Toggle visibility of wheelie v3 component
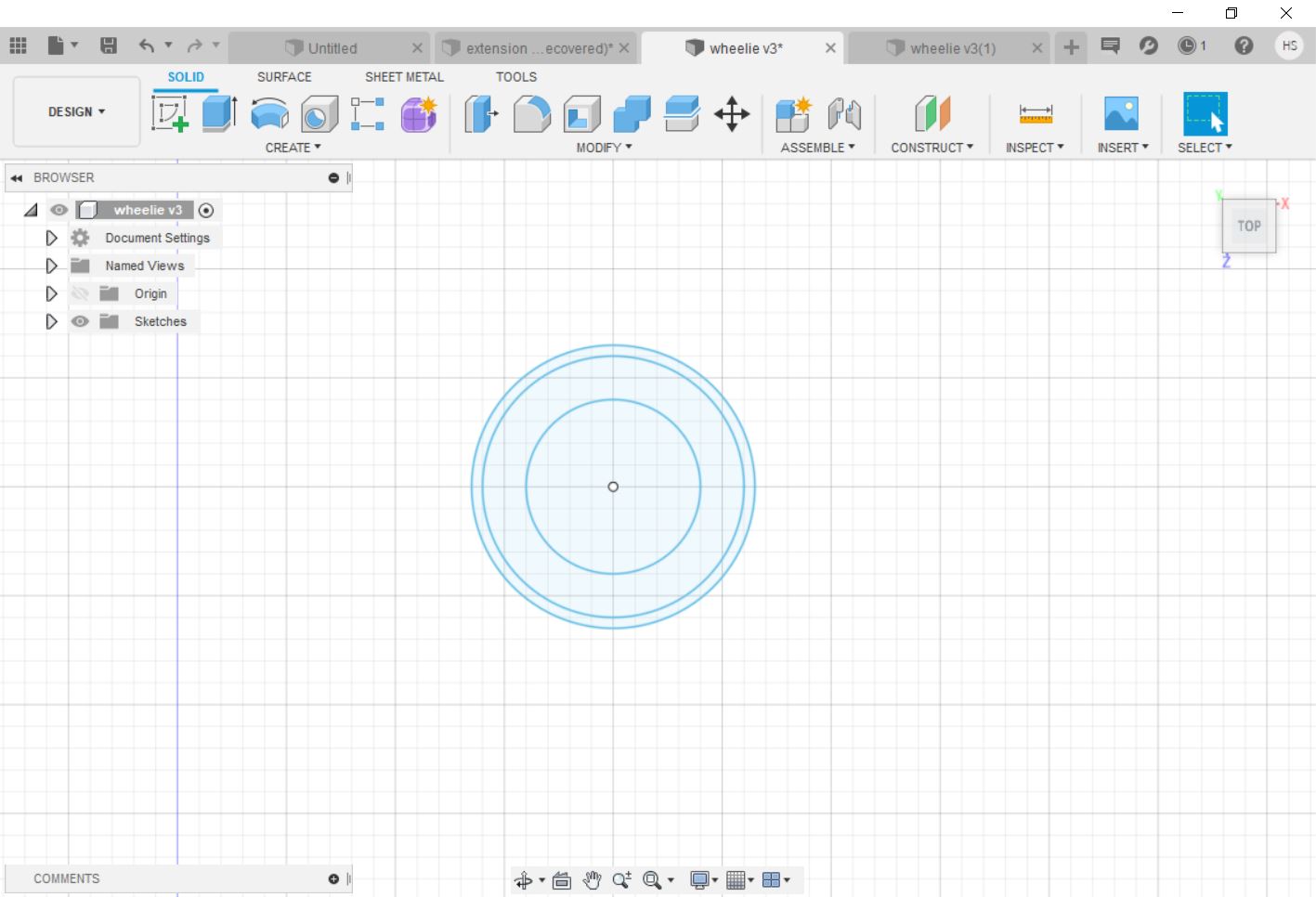 click(59, 210)
